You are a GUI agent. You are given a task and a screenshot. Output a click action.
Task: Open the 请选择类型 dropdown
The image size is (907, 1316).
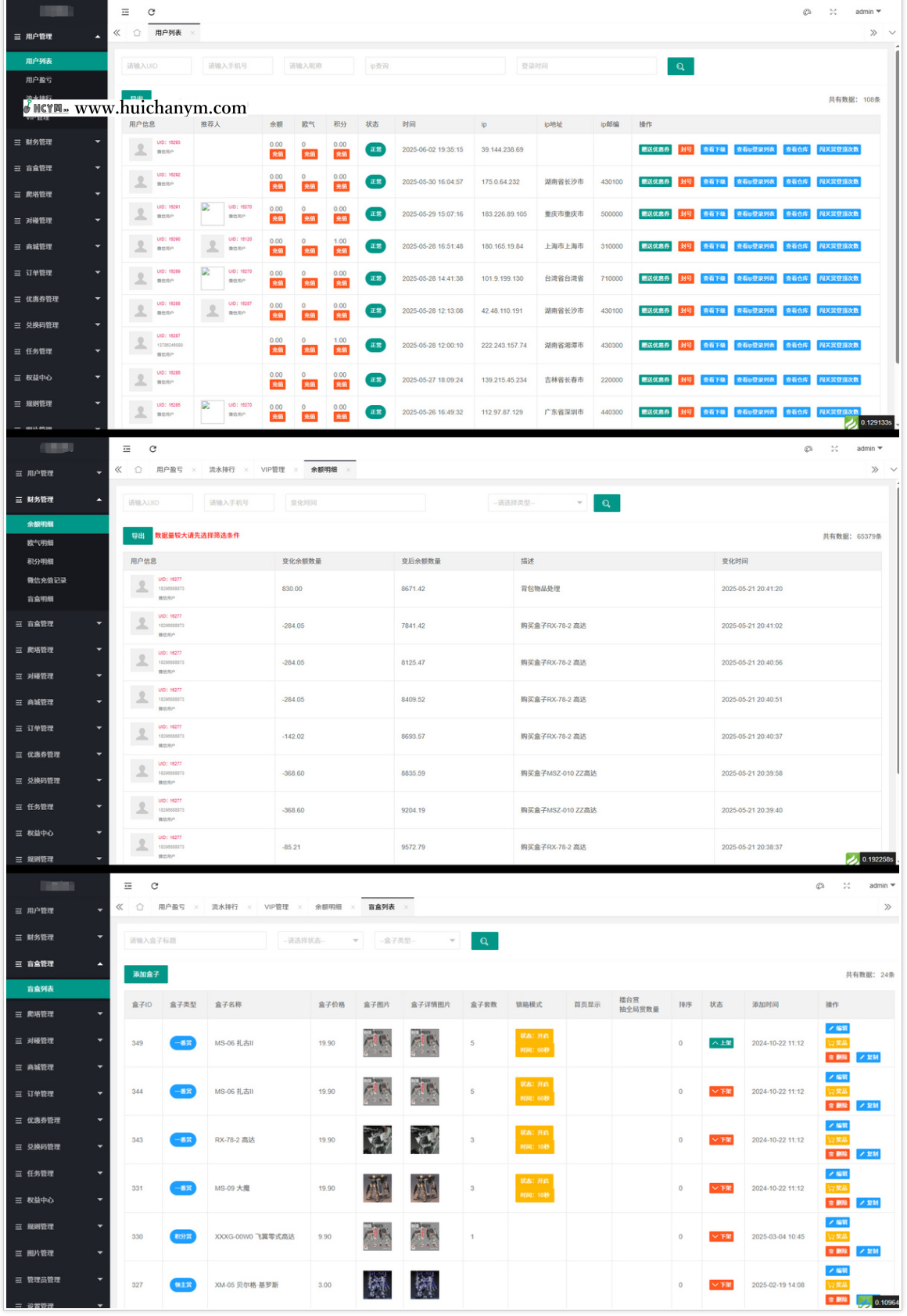(x=537, y=503)
